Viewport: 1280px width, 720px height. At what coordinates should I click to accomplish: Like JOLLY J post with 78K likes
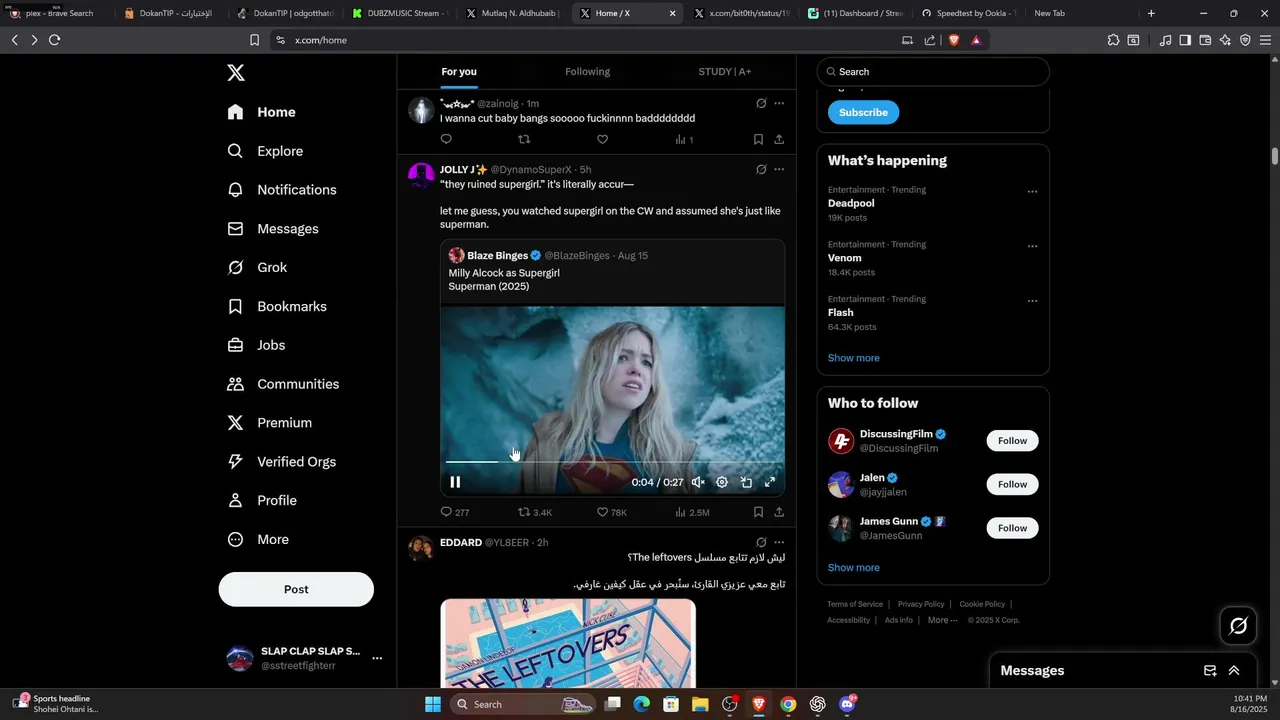click(611, 512)
